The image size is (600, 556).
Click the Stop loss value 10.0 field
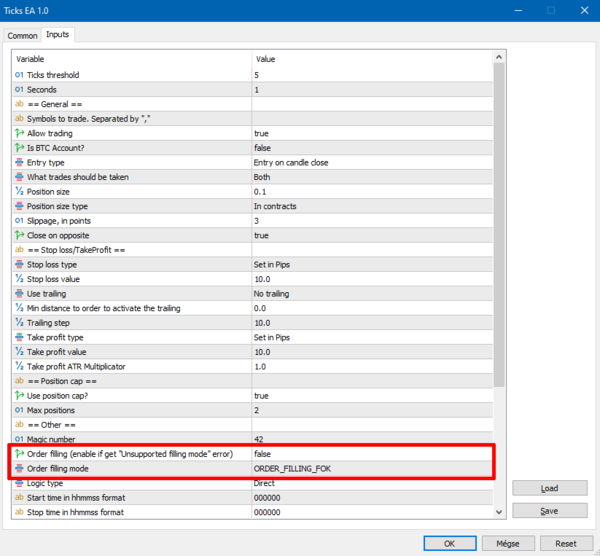click(372, 279)
